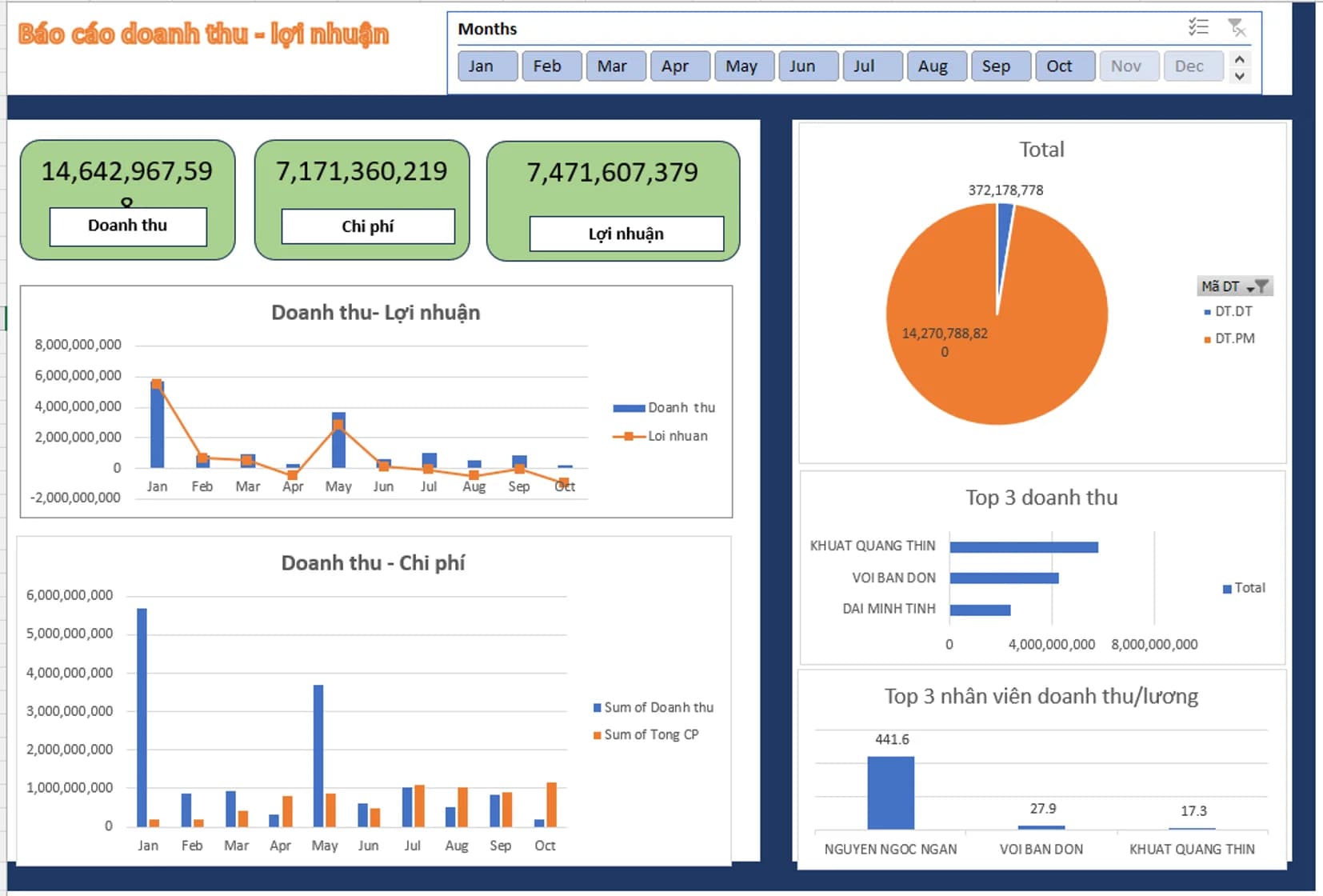
Task: Click the Chi phí KPI label
Action: click(368, 226)
